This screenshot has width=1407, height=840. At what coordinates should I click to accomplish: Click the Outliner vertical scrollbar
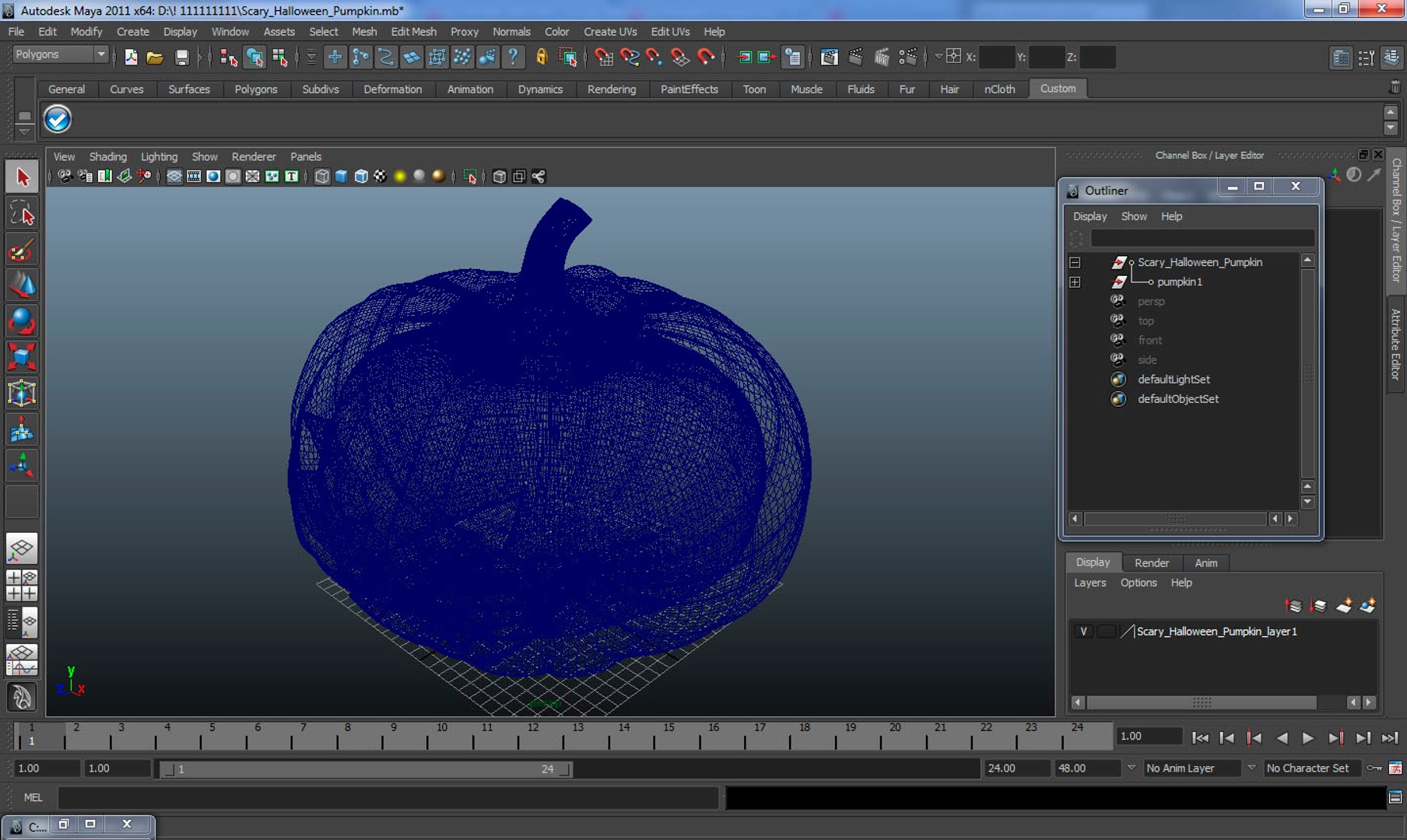pos(1307,373)
